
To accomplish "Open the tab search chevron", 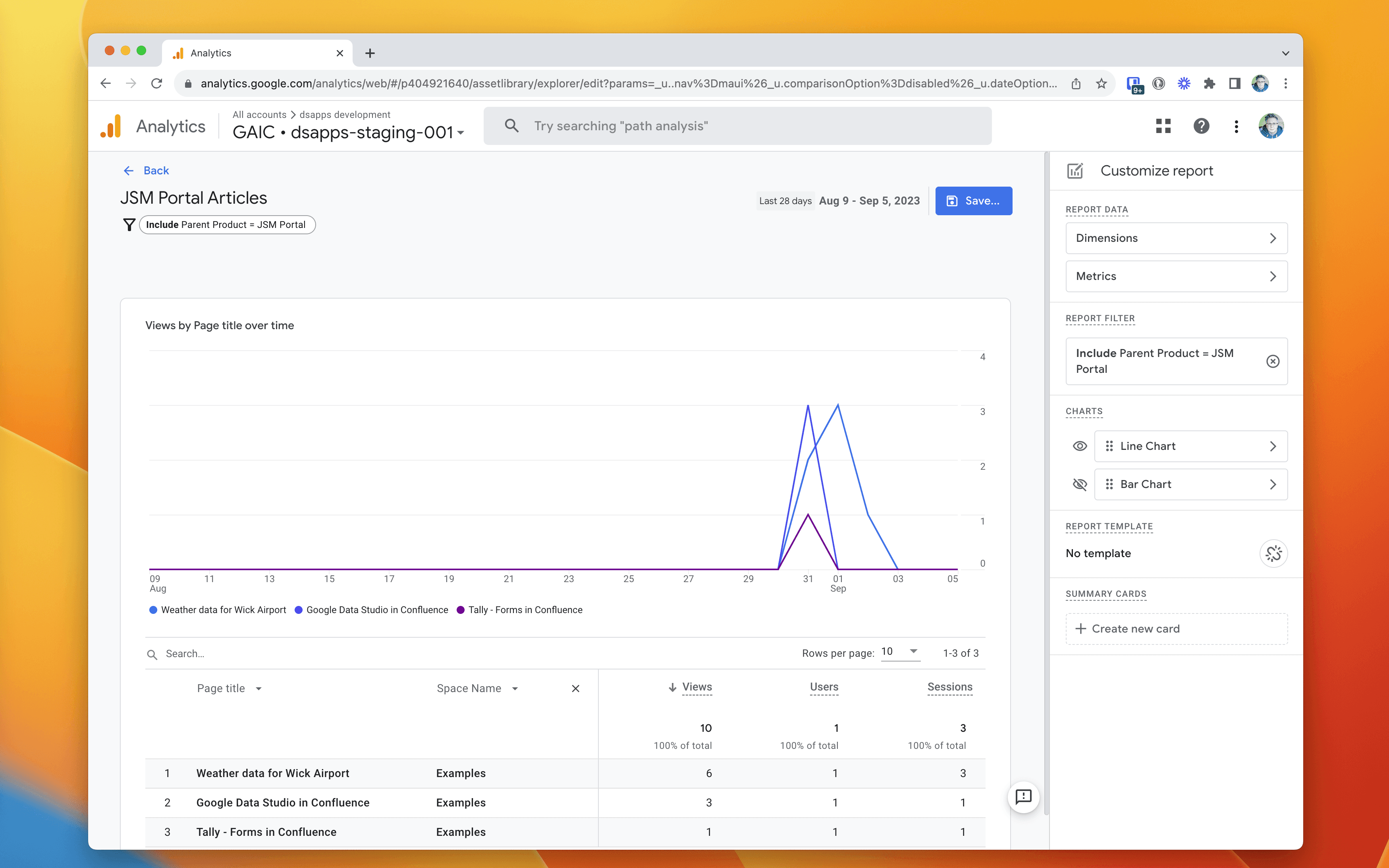I will pos(1285,53).
